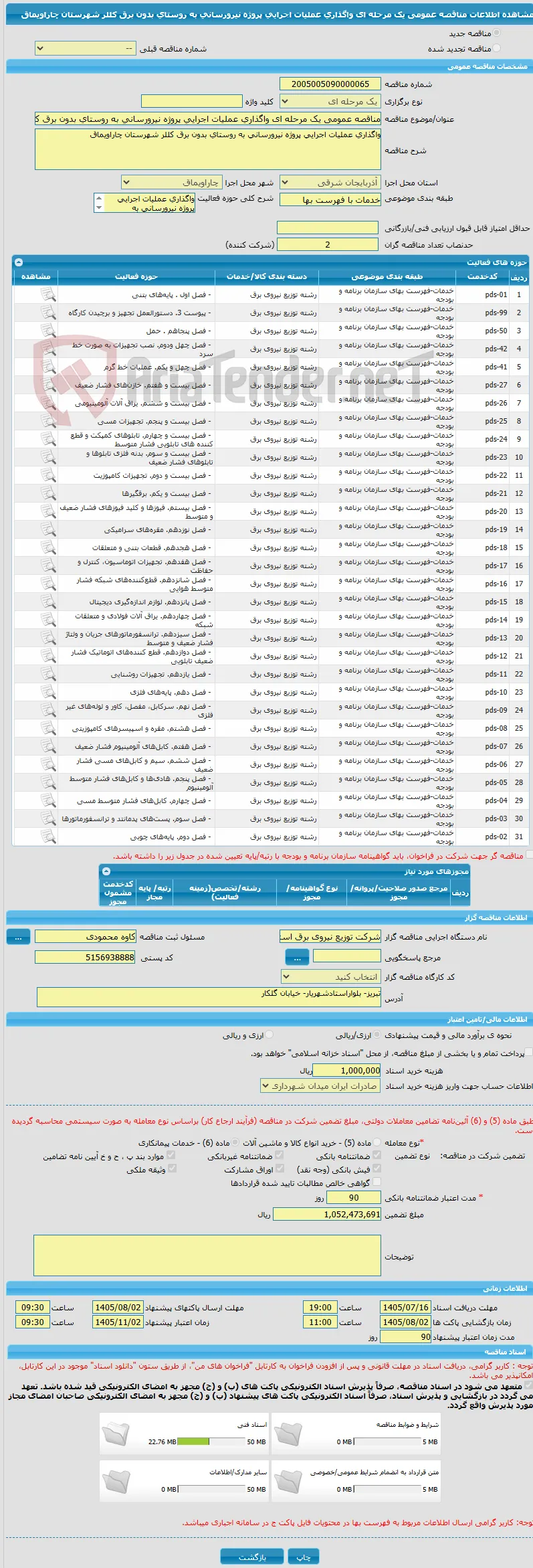This screenshot has height=1568, width=533.
Task: Toggle the فیش بانکی (وجه نقد) checkbox
Action: click(377, 1168)
